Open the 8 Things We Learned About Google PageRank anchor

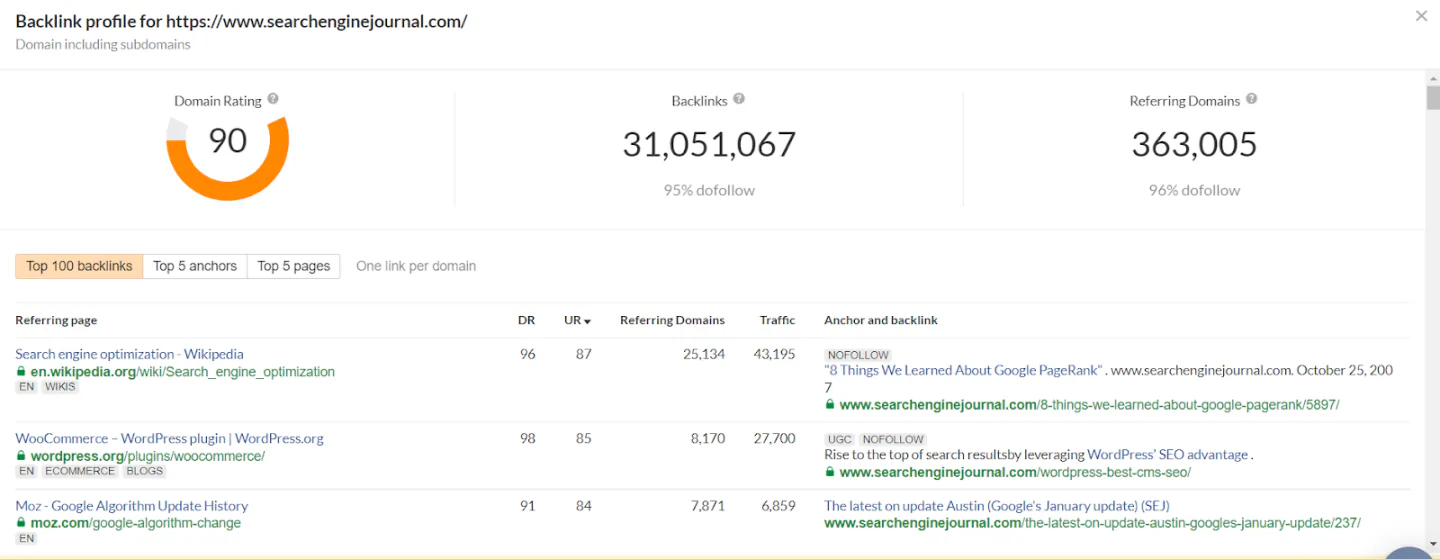[963, 370]
